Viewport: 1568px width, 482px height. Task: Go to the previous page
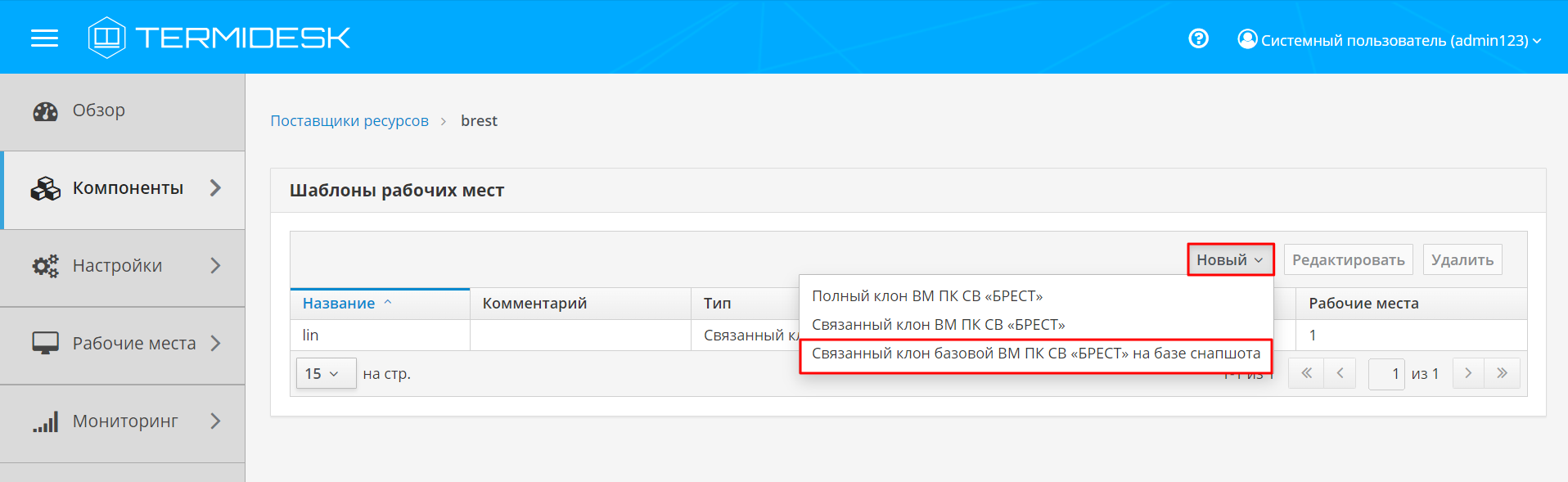[x=1340, y=373]
